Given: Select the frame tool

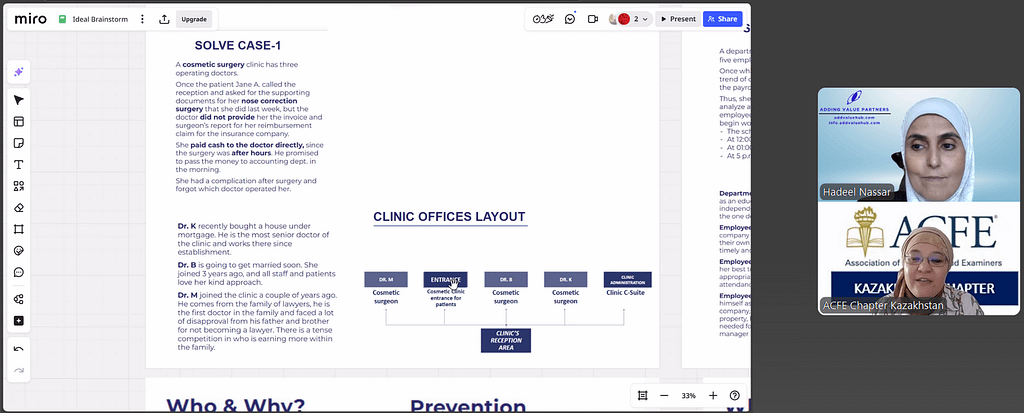Looking at the screenshot, I should (19, 229).
